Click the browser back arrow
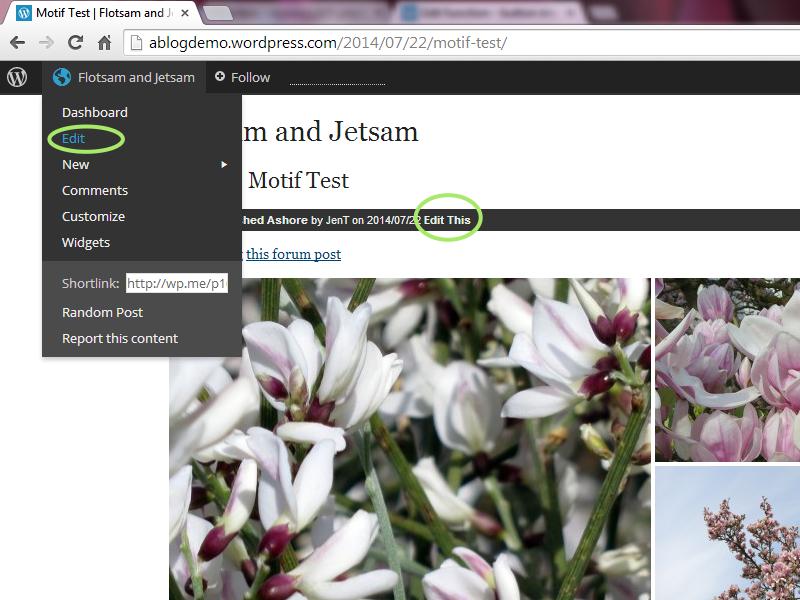The height and width of the screenshot is (600, 800). coord(17,43)
